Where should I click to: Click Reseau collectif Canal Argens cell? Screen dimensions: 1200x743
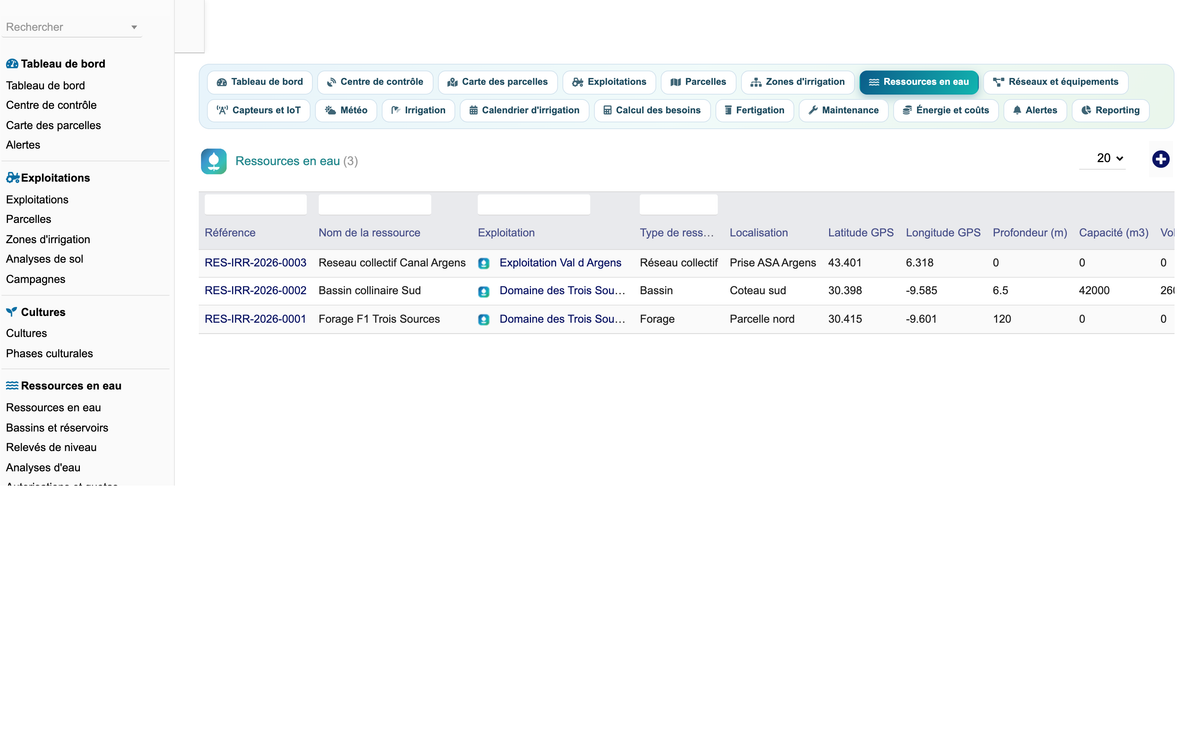click(392, 263)
